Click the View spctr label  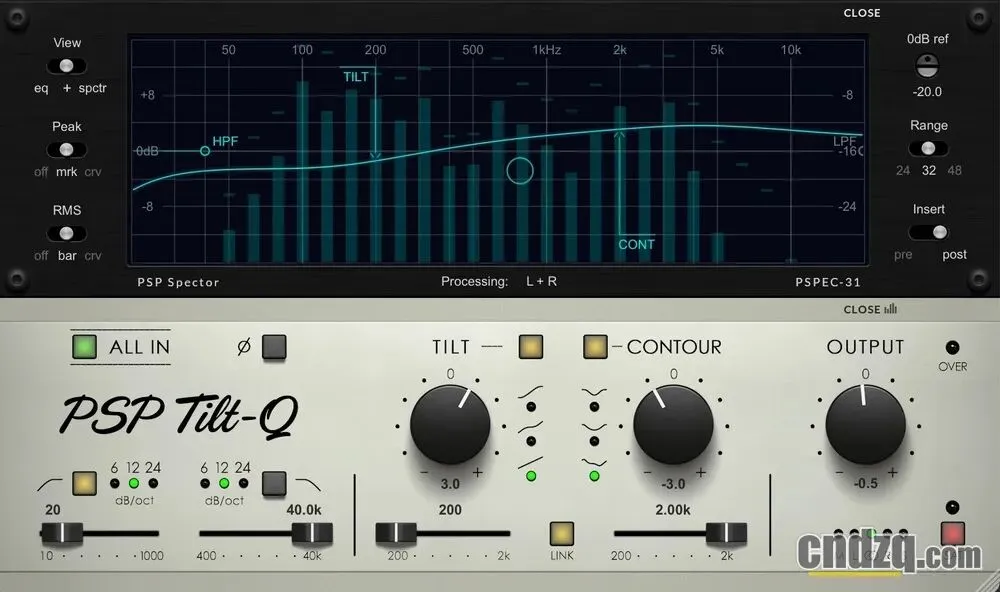click(92, 88)
